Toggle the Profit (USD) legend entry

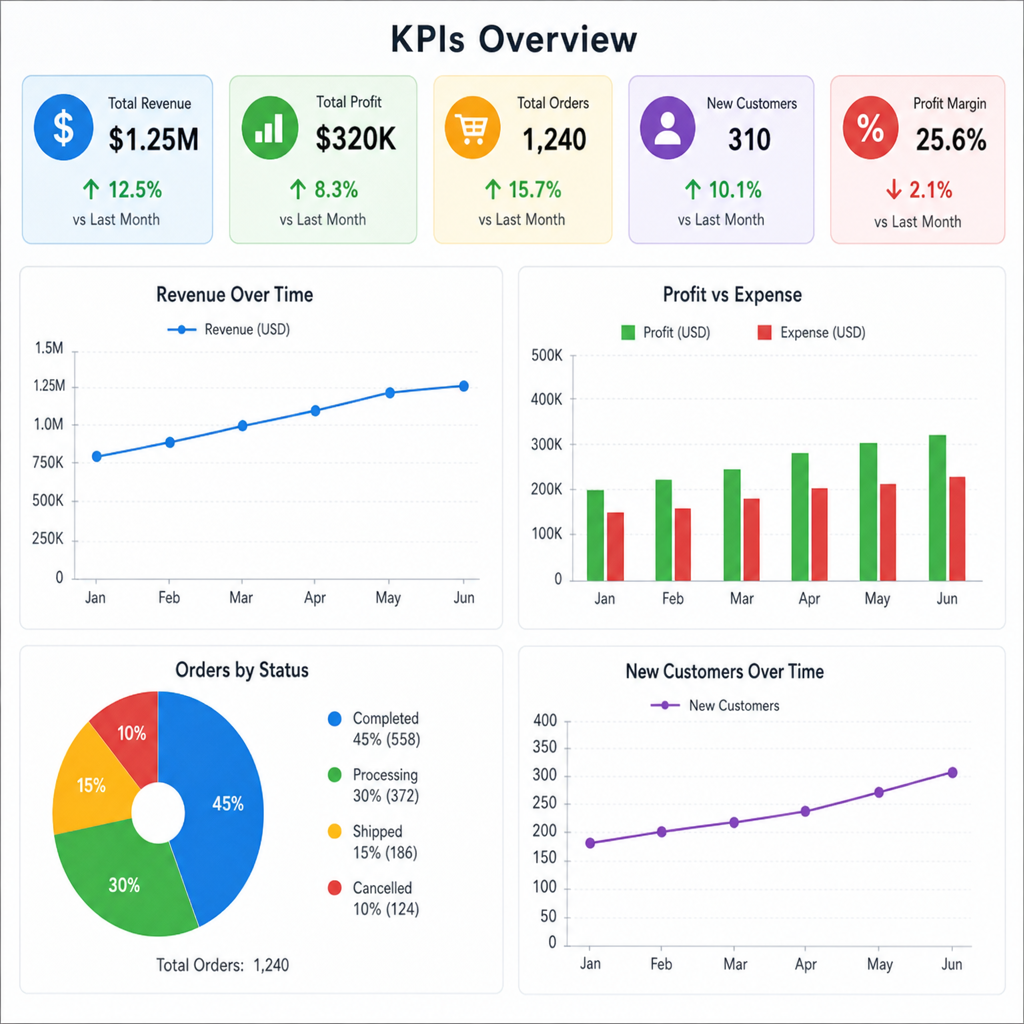coord(665,332)
